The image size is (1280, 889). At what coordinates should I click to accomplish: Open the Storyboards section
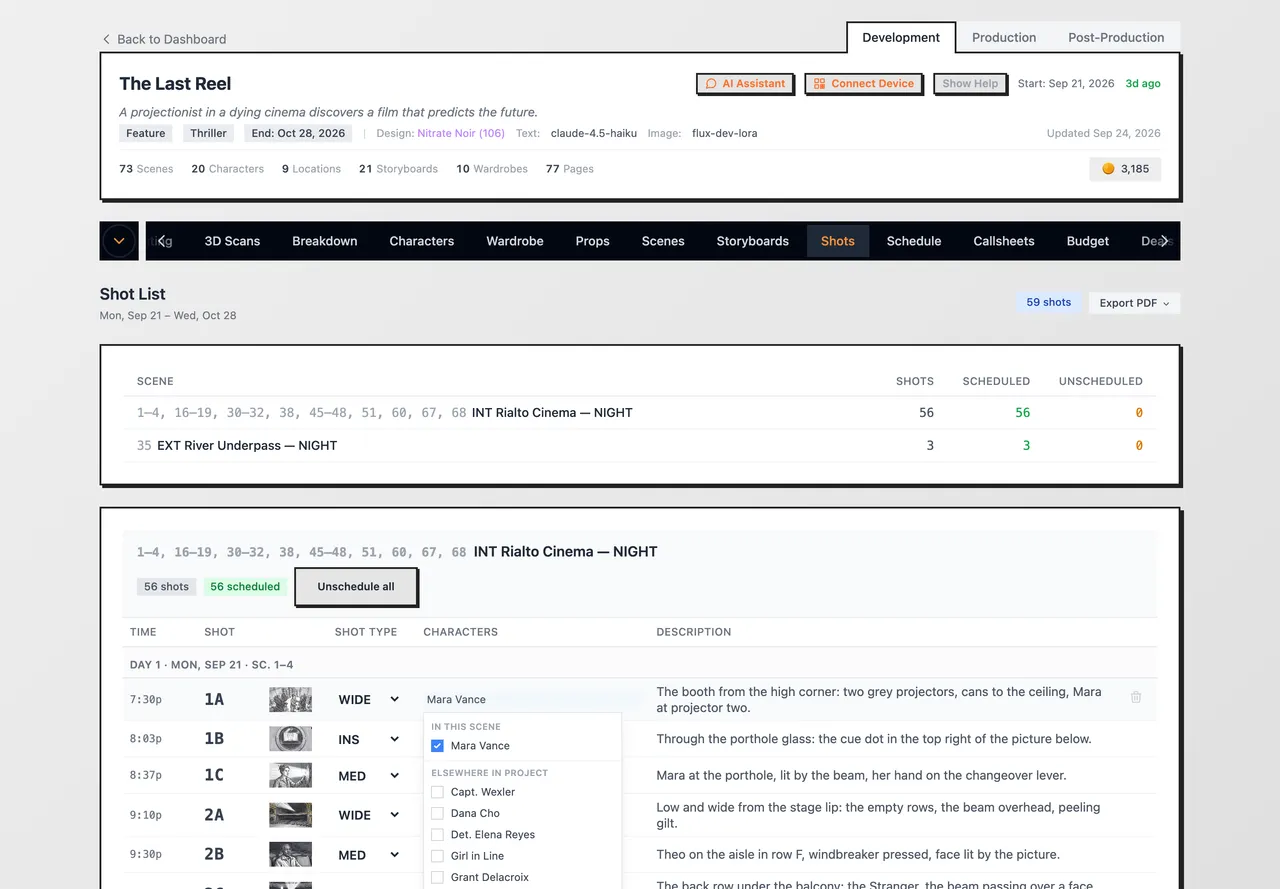click(x=753, y=241)
